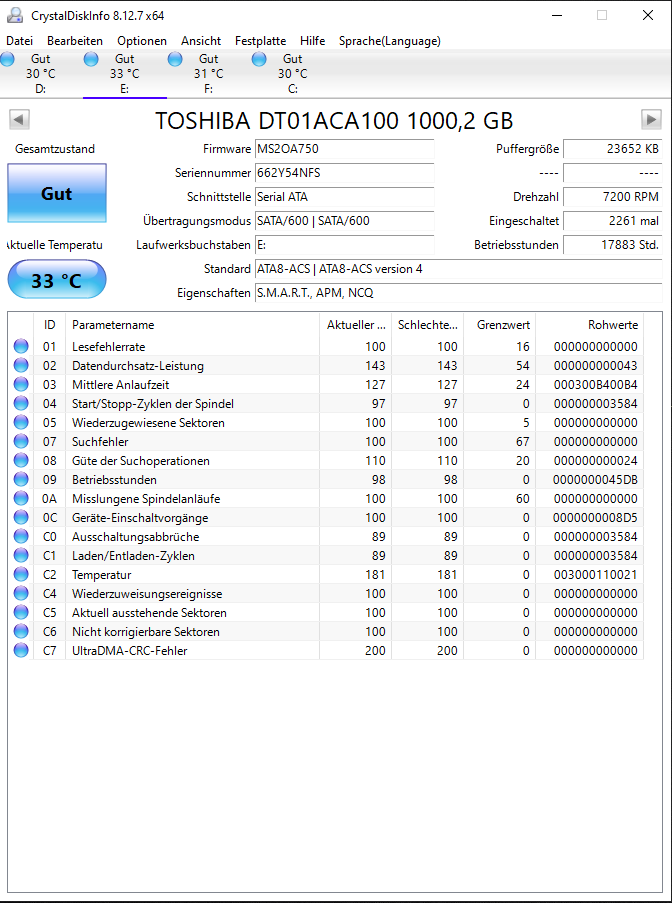Click the Grenzwert column header

coord(499,325)
